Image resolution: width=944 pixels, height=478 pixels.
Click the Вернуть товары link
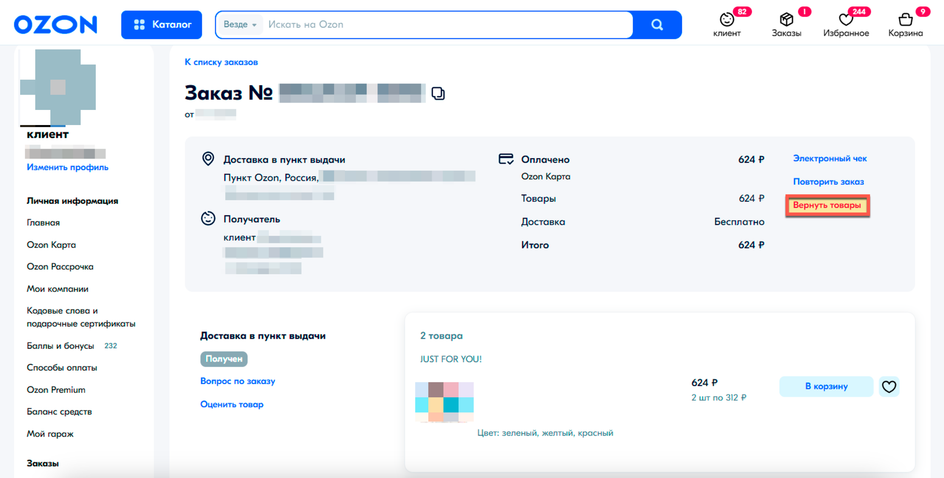[827, 206]
